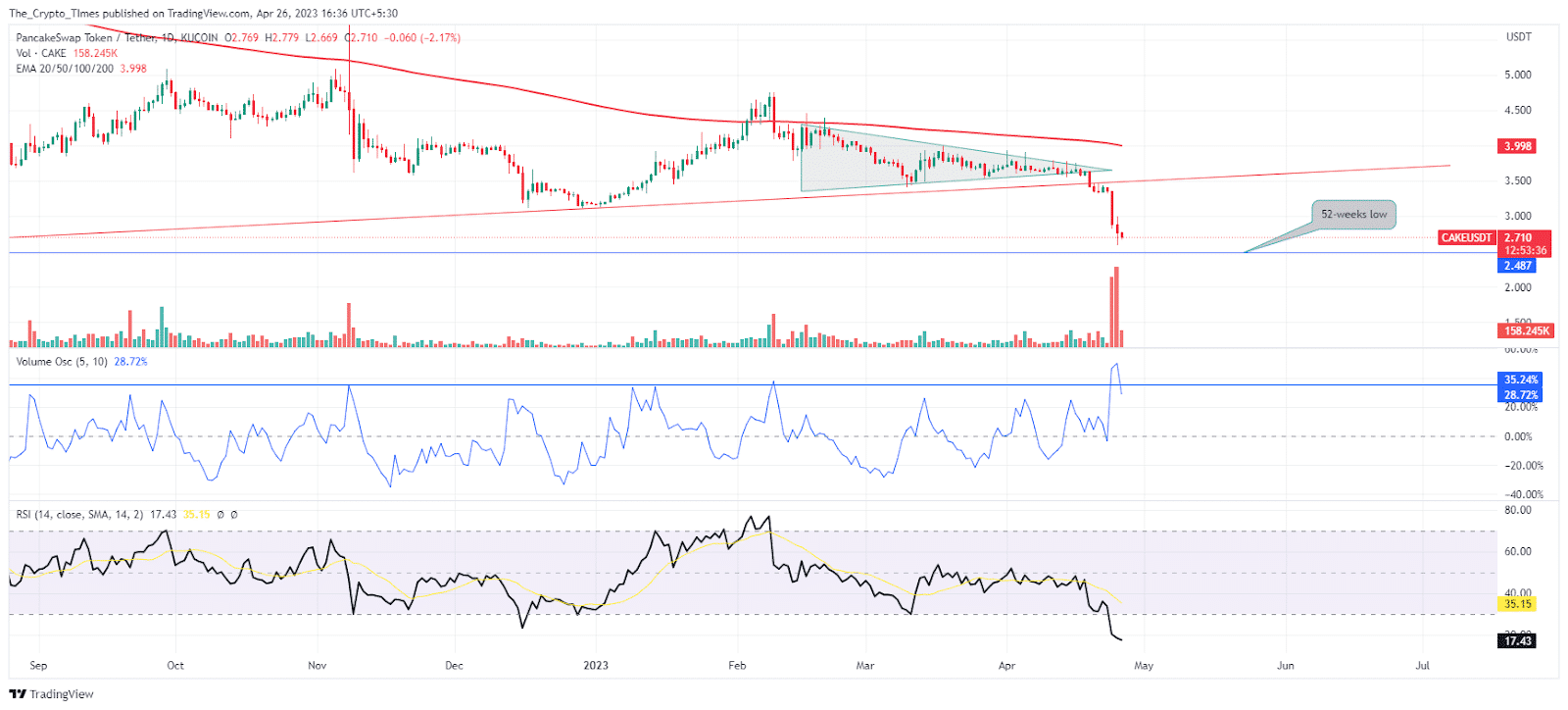Click the 158.245K volume tag
Viewport: 1568px width, 710px height.
coord(1527,330)
